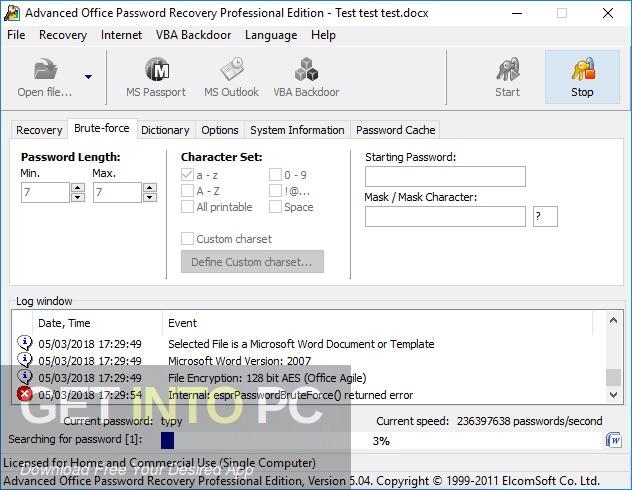Click the 236397638 passwords/second speed value
The height and width of the screenshot is (490, 632).
click(x=530, y=421)
